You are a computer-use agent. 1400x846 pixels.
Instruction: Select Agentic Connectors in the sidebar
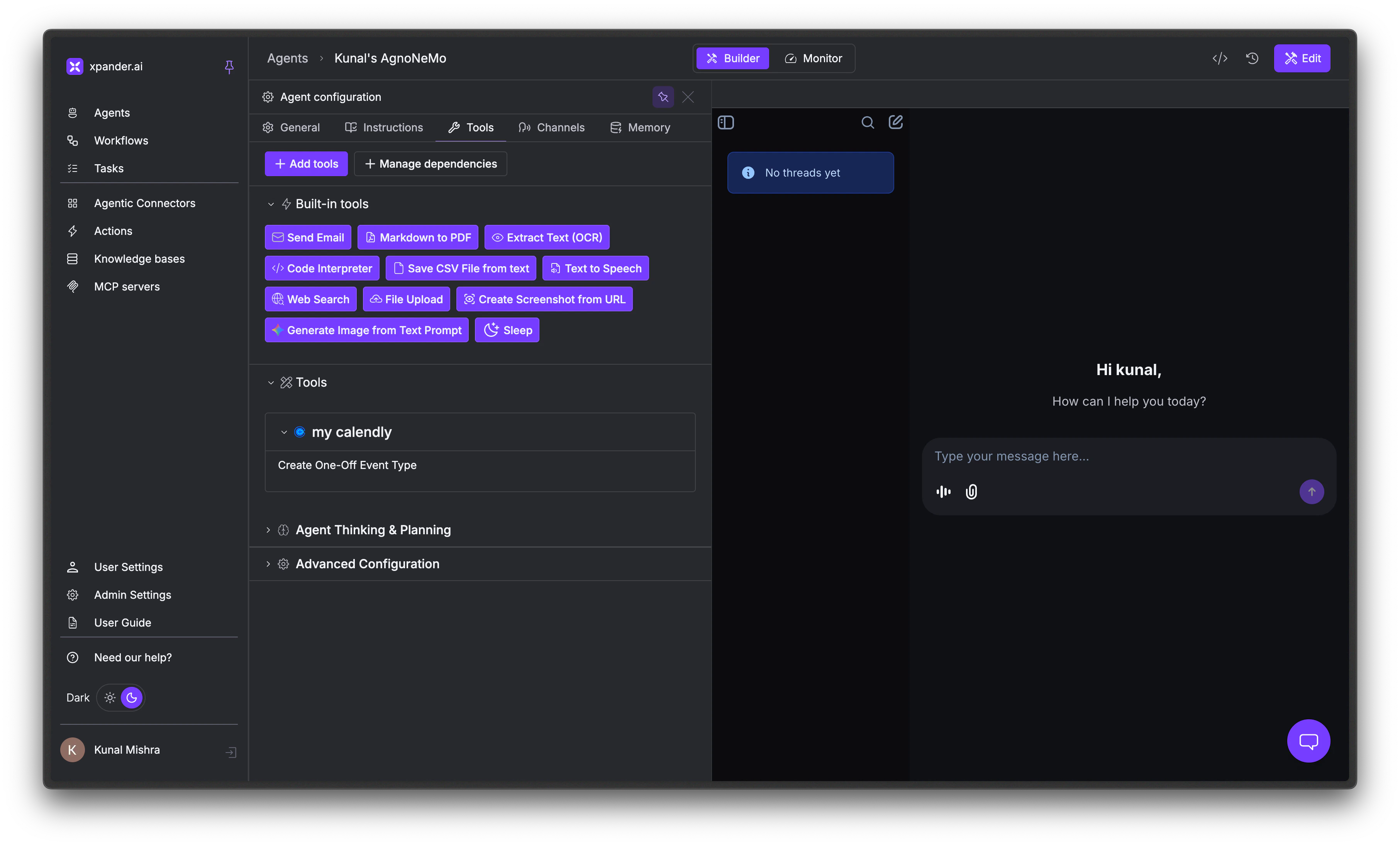pyautogui.click(x=144, y=203)
